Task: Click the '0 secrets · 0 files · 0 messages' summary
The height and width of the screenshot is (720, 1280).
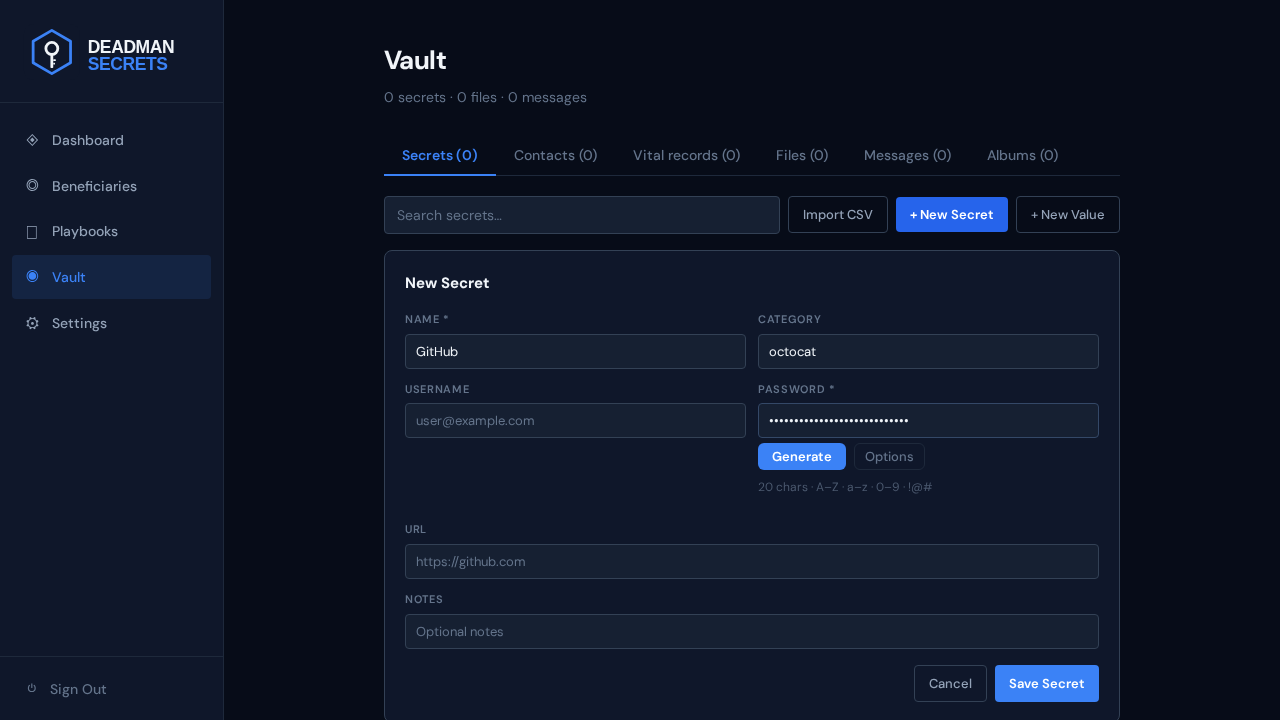Action: [x=485, y=97]
